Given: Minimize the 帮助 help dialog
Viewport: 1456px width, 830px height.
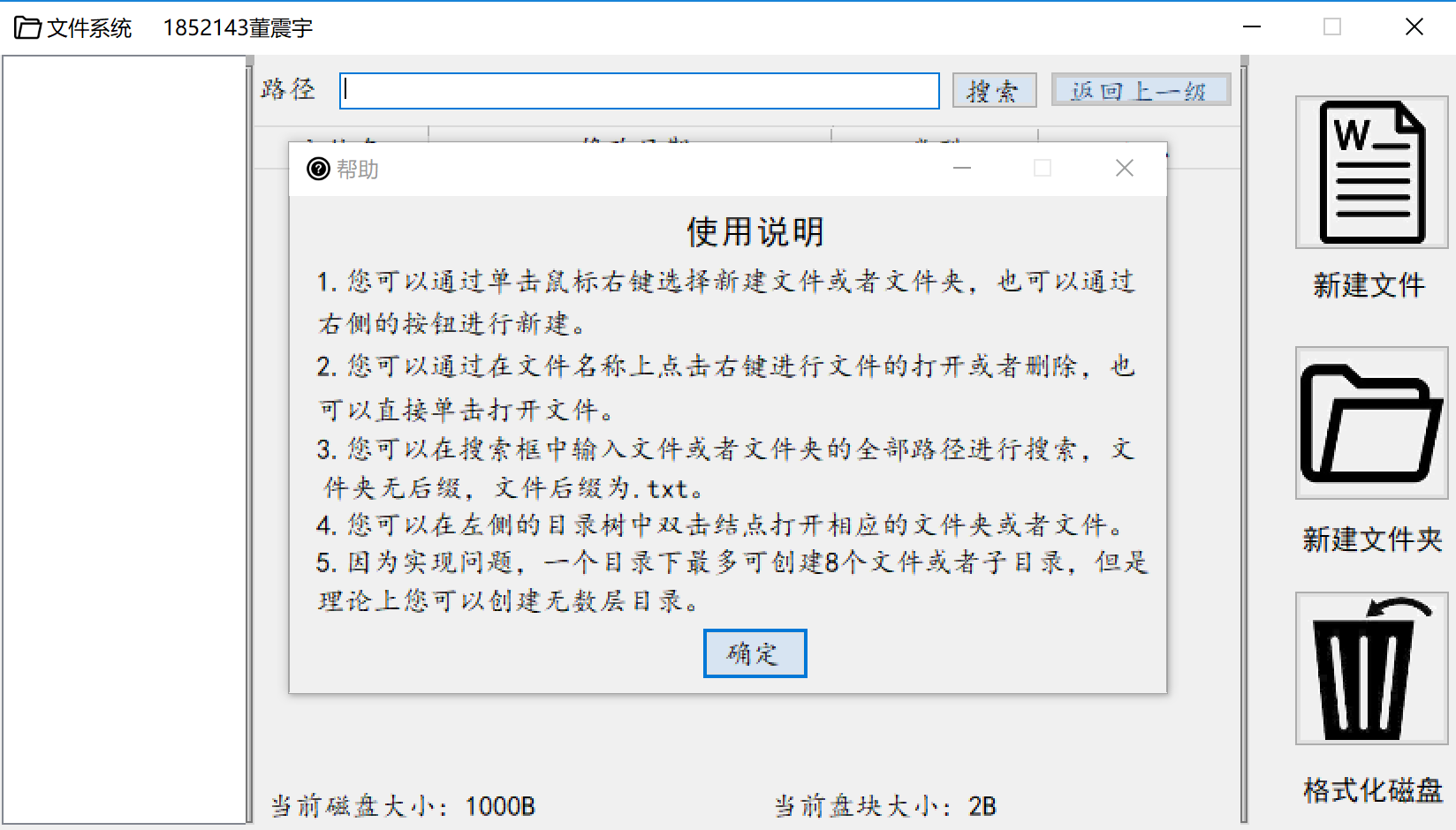Looking at the screenshot, I should [x=962, y=168].
